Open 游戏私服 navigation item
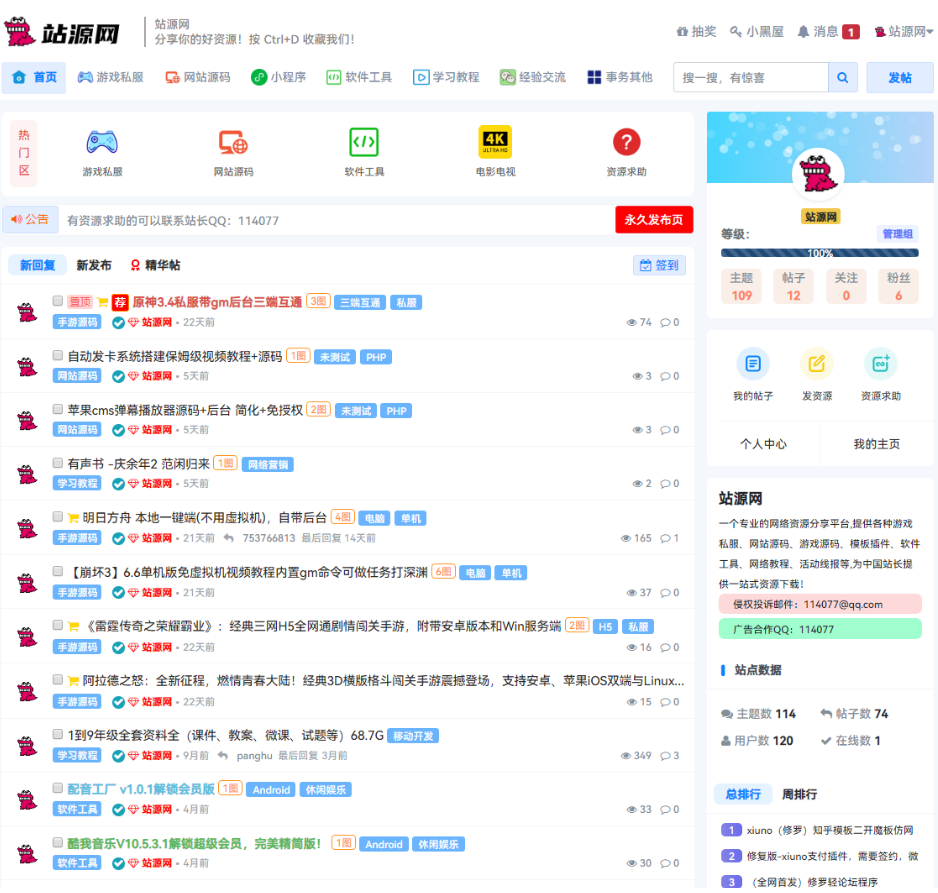The width and height of the screenshot is (938, 893). [111, 77]
